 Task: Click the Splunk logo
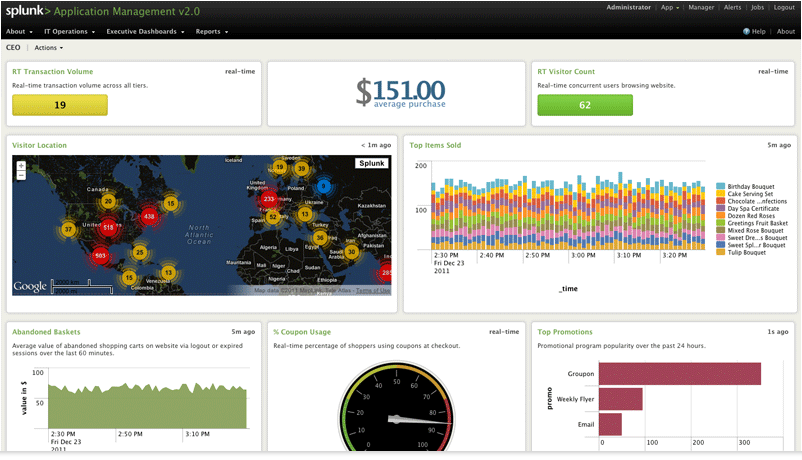click(28, 11)
